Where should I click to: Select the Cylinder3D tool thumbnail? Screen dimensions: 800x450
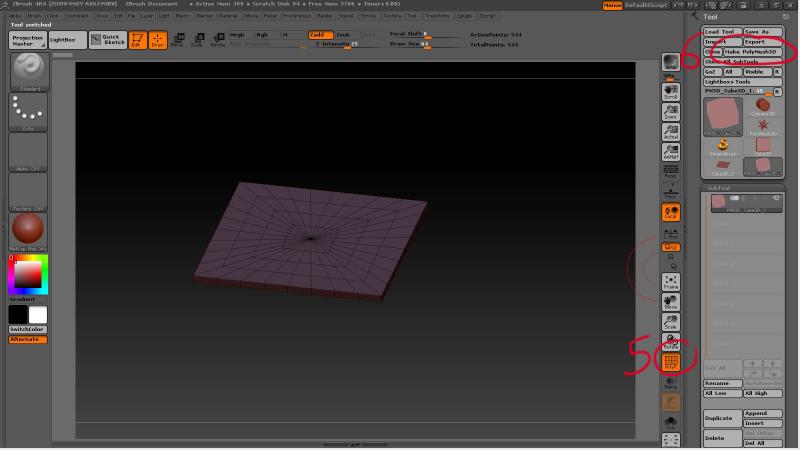click(x=763, y=107)
